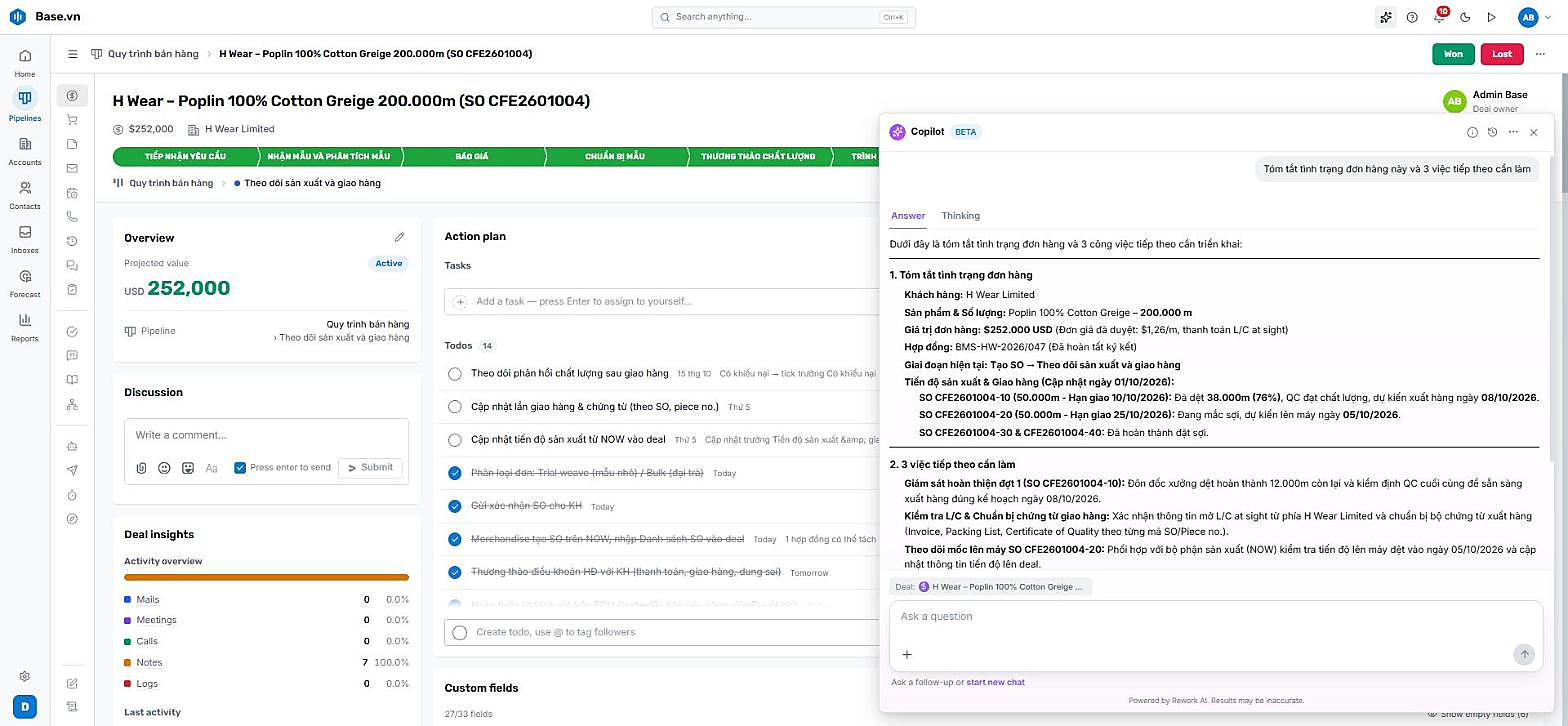Image resolution: width=1568 pixels, height=726 pixels.
Task: Open the Contacts sidebar item
Action: 25,194
